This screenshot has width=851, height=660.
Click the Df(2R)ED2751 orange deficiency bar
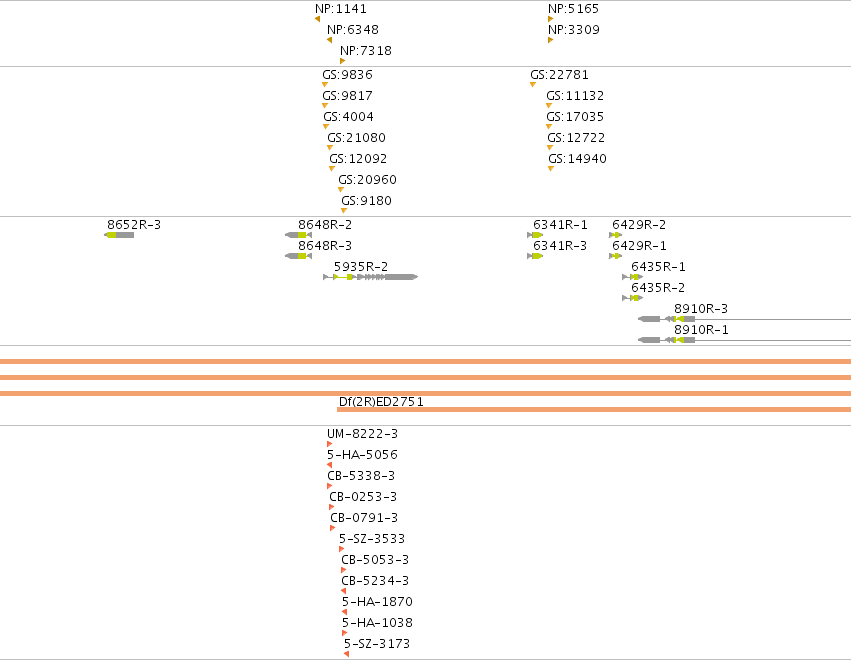pos(594,410)
